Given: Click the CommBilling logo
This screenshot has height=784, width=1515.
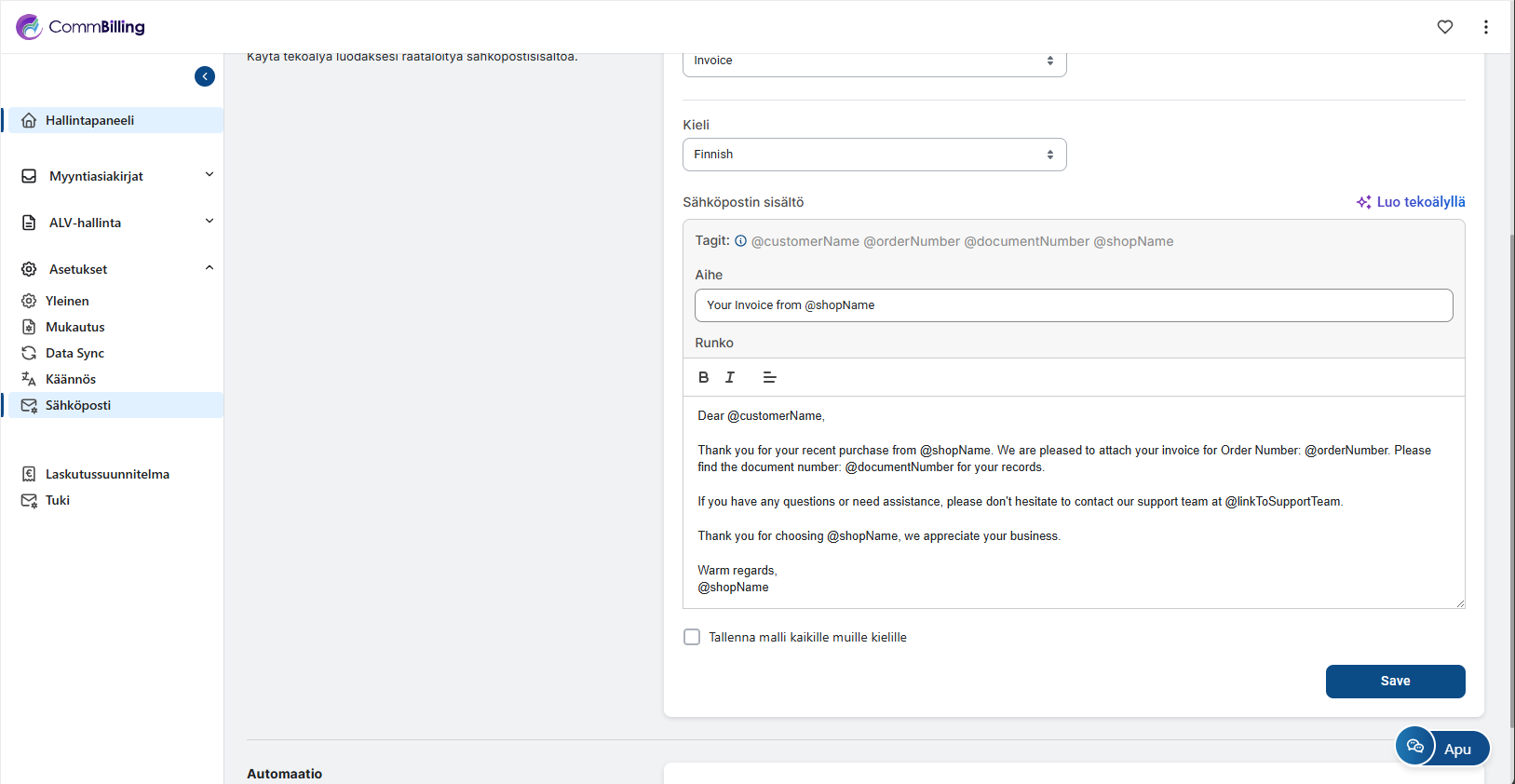Looking at the screenshot, I should (x=81, y=27).
